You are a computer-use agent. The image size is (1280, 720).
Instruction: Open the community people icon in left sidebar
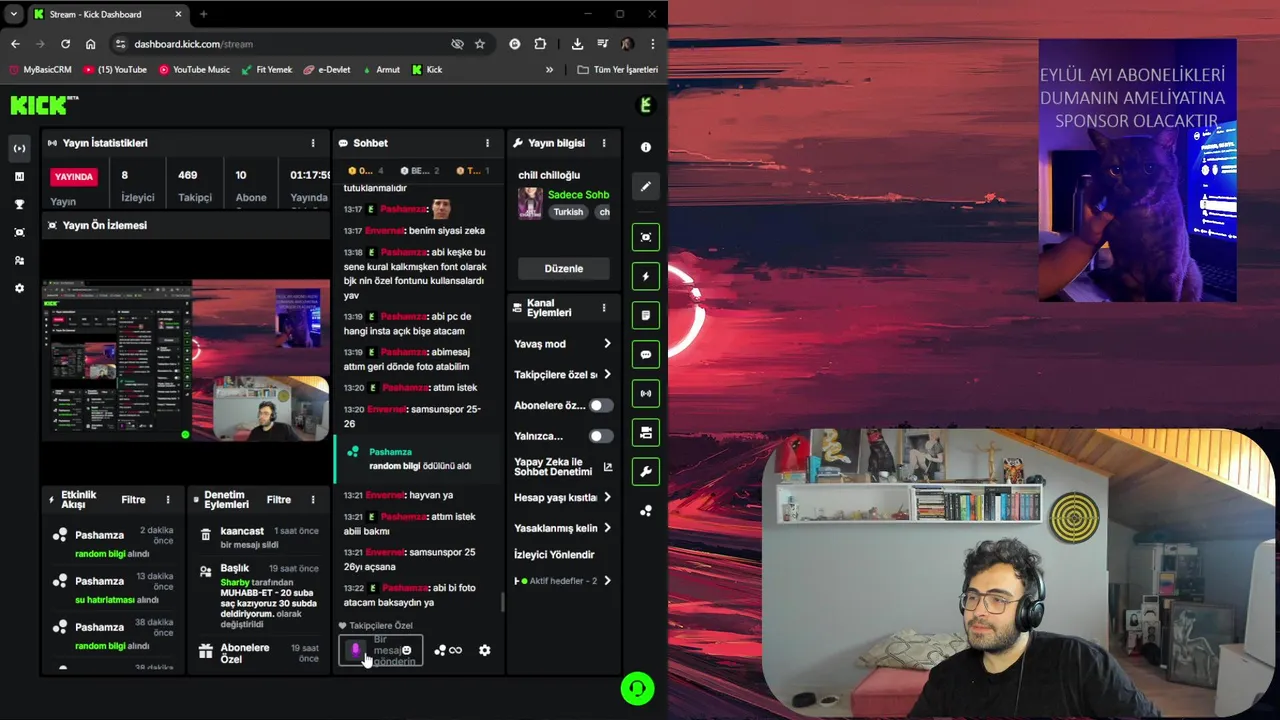point(19,260)
